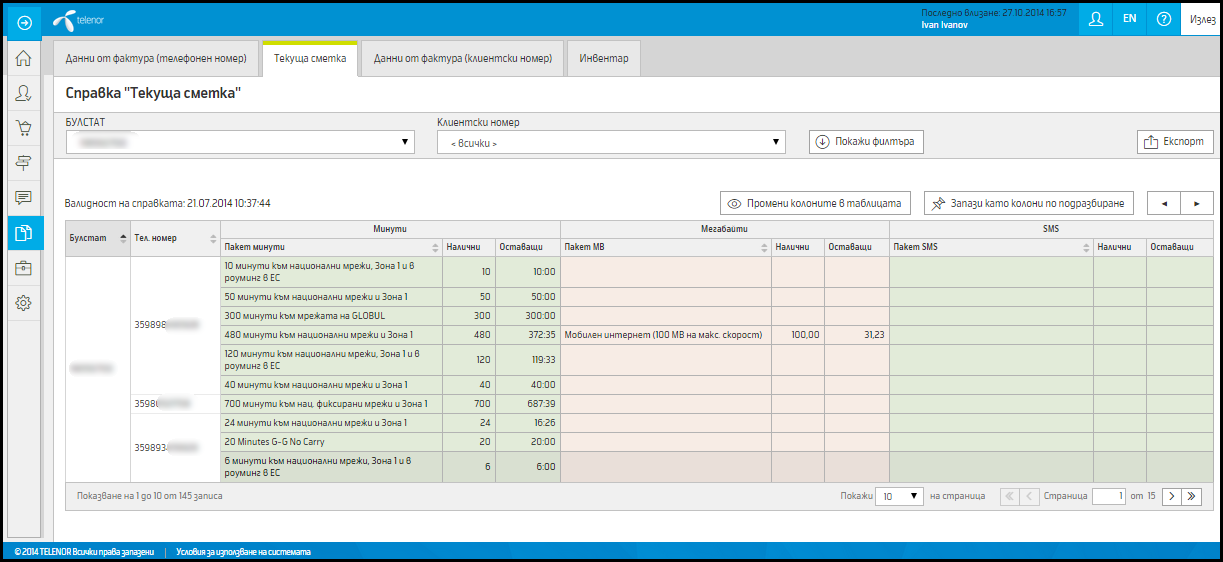Click the left arrow column navigation button

[x=1164, y=204]
